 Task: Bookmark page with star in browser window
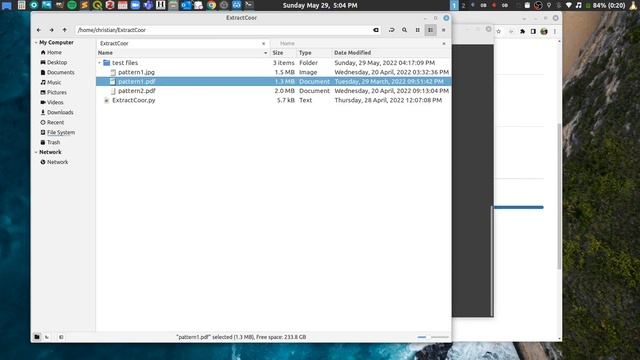pos(498,31)
